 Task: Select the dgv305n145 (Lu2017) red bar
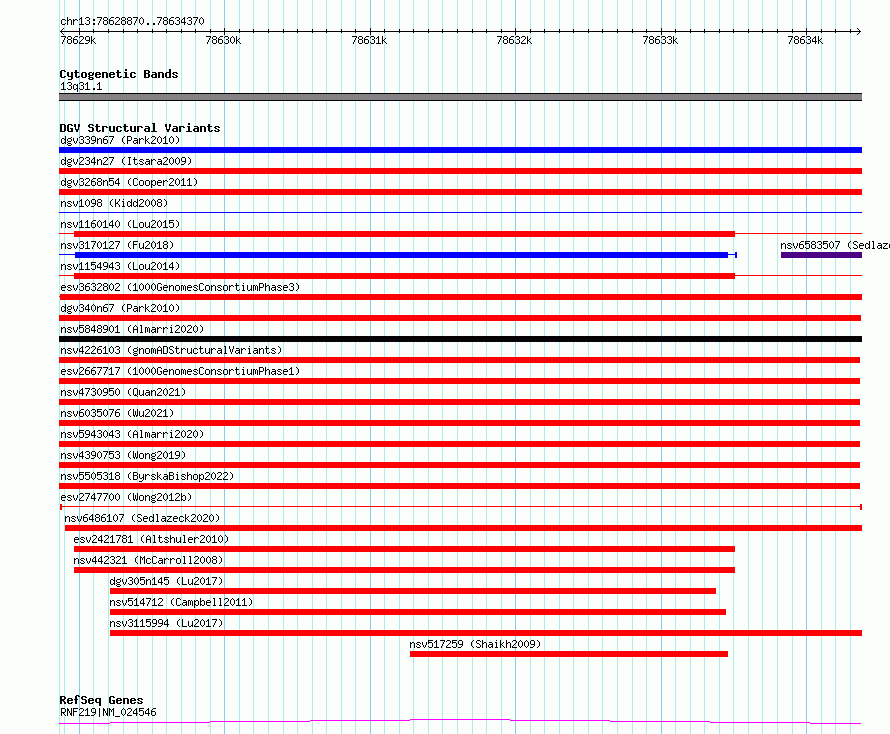[413, 591]
